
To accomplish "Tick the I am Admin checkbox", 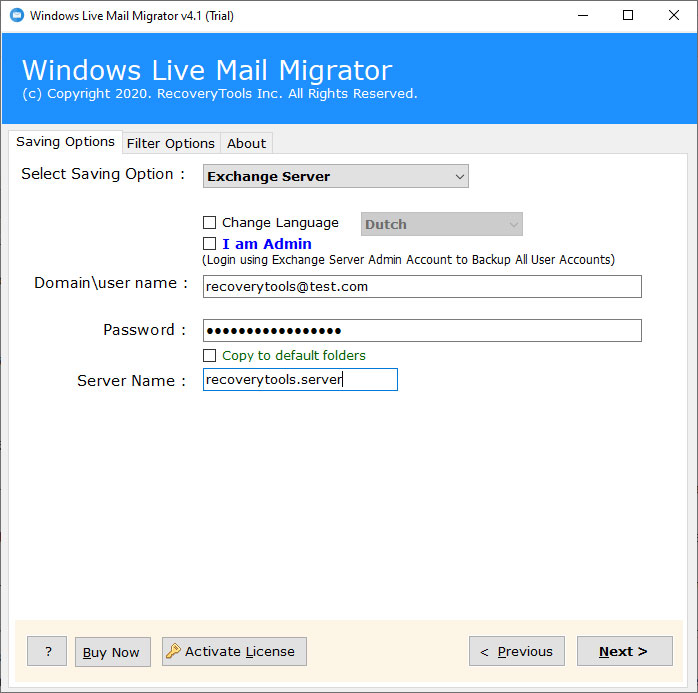I will (209, 243).
